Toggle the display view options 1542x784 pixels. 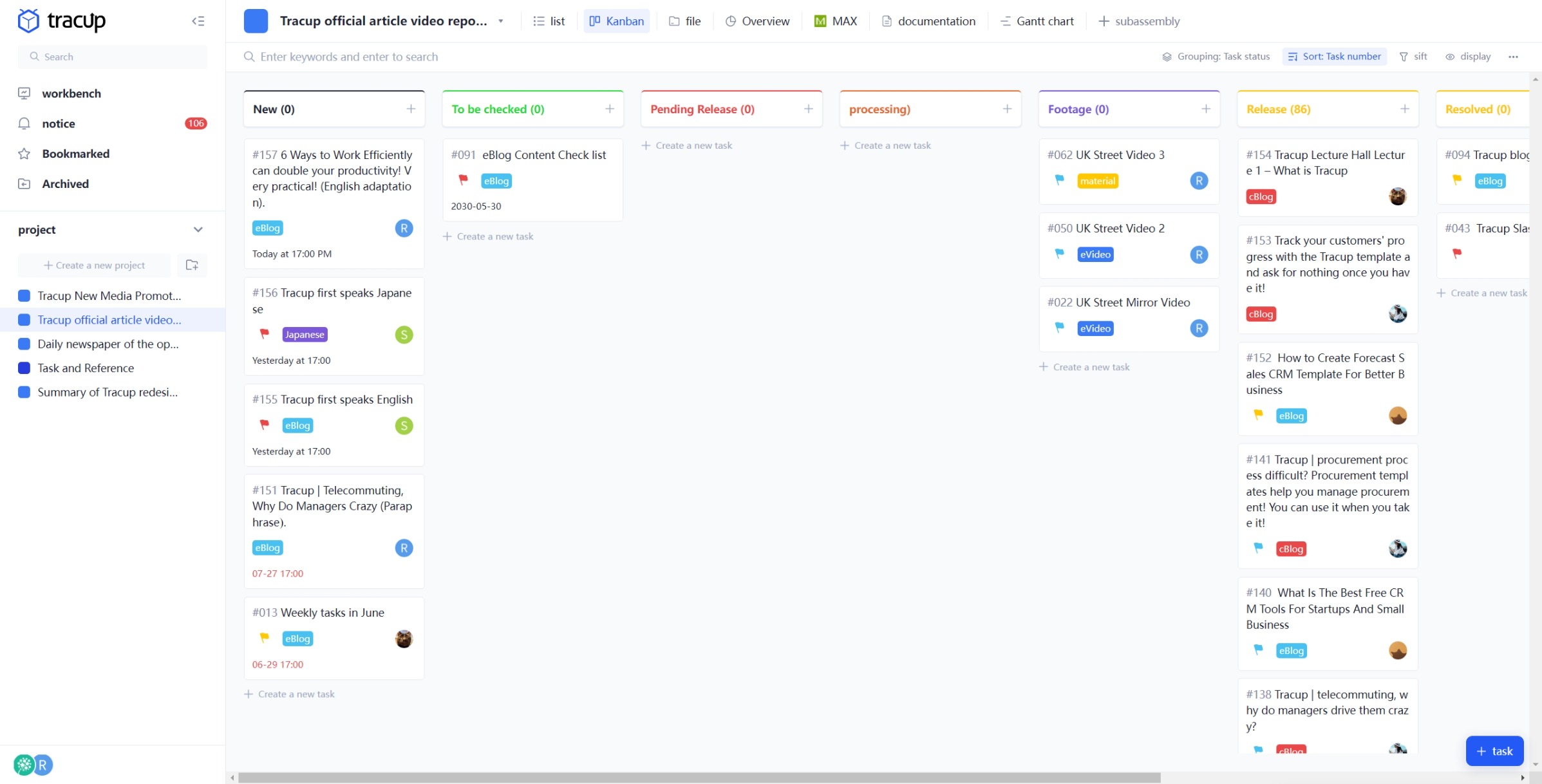(x=1468, y=57)
